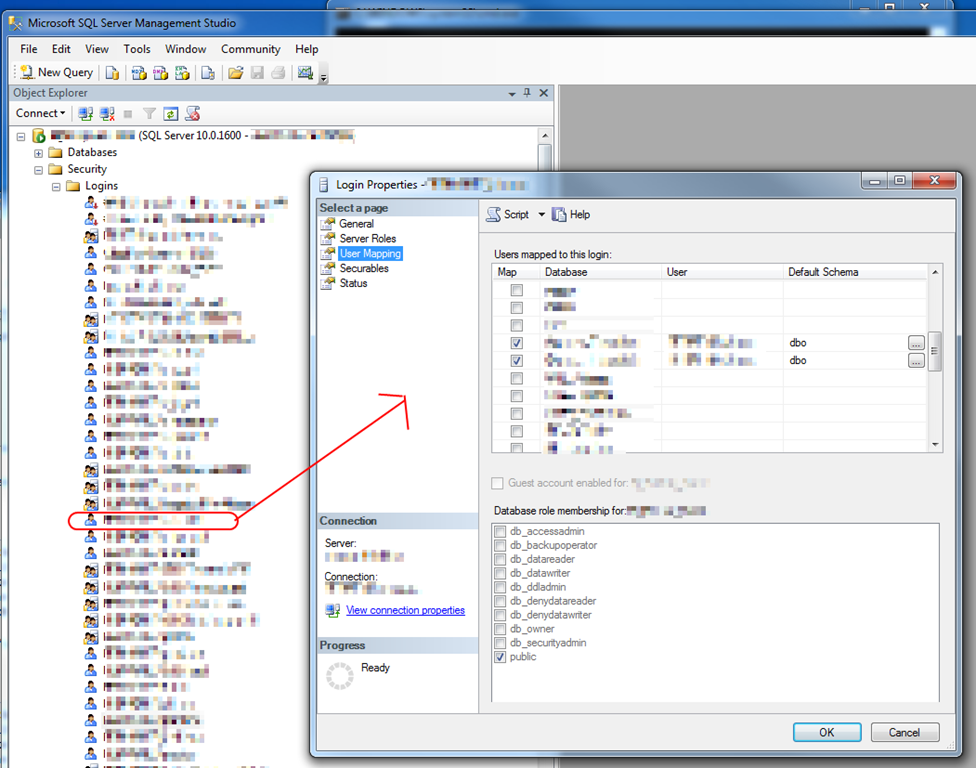
Task: Click the Disconnect server icon
Action: (x=107, y=114)
